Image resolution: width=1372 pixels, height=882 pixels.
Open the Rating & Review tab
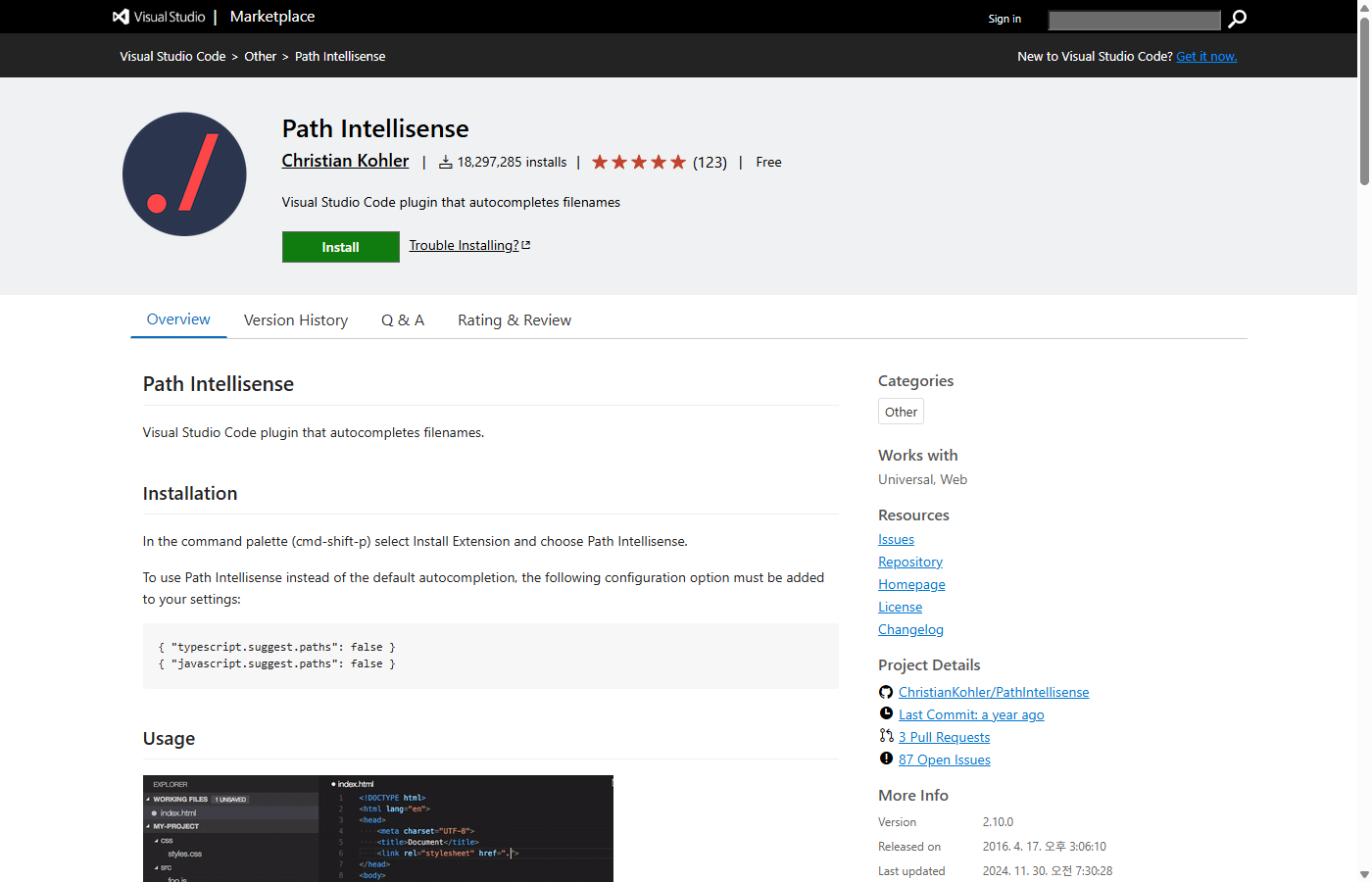(x=514, y=319)
